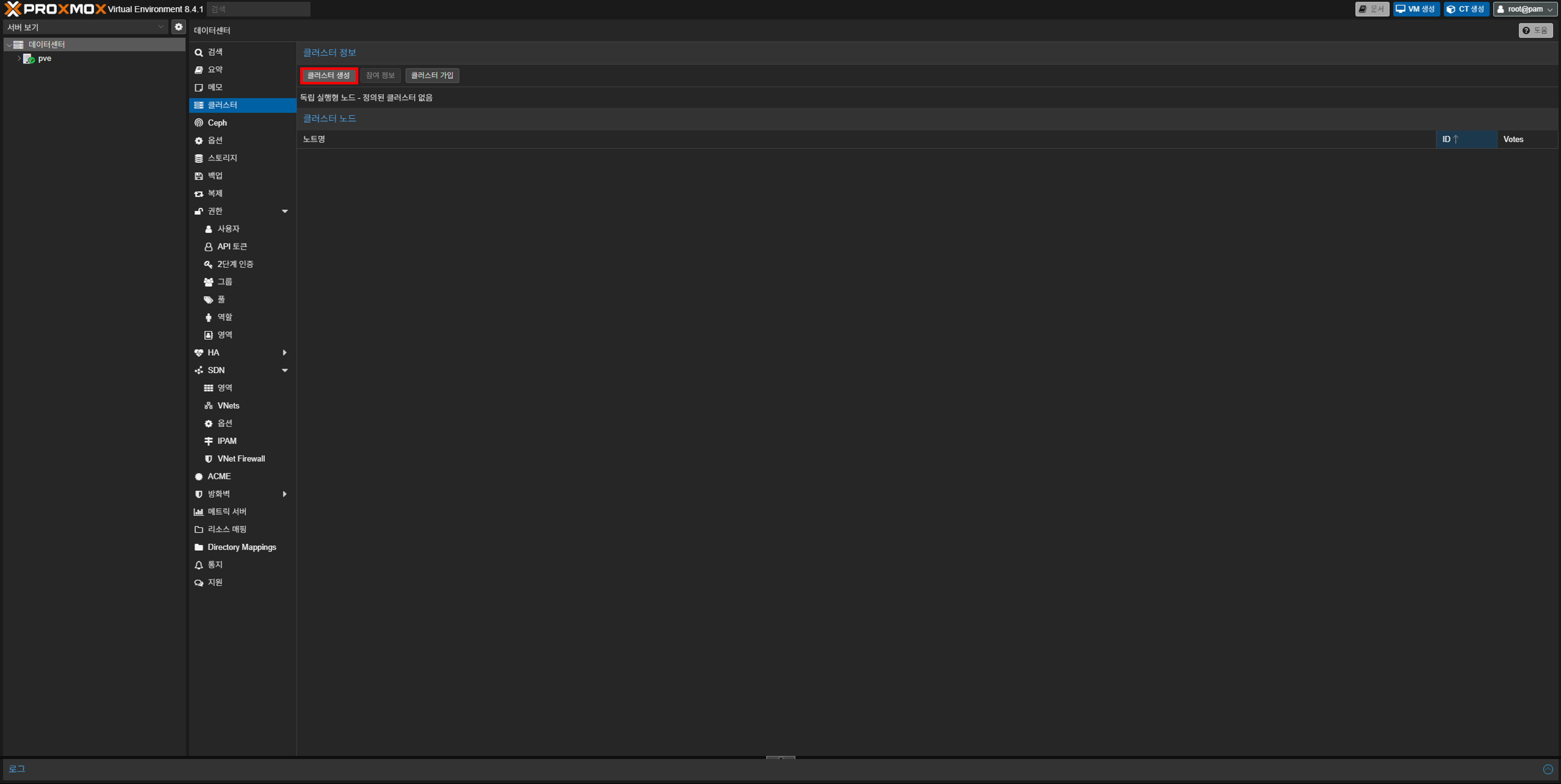1561x784 pixels.
Task: Click the 클러스터 가입 button
Action: pos(432,75)
